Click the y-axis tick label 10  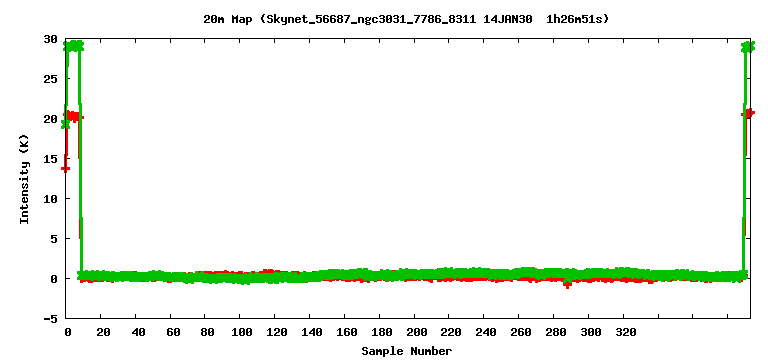coord(51,198)
